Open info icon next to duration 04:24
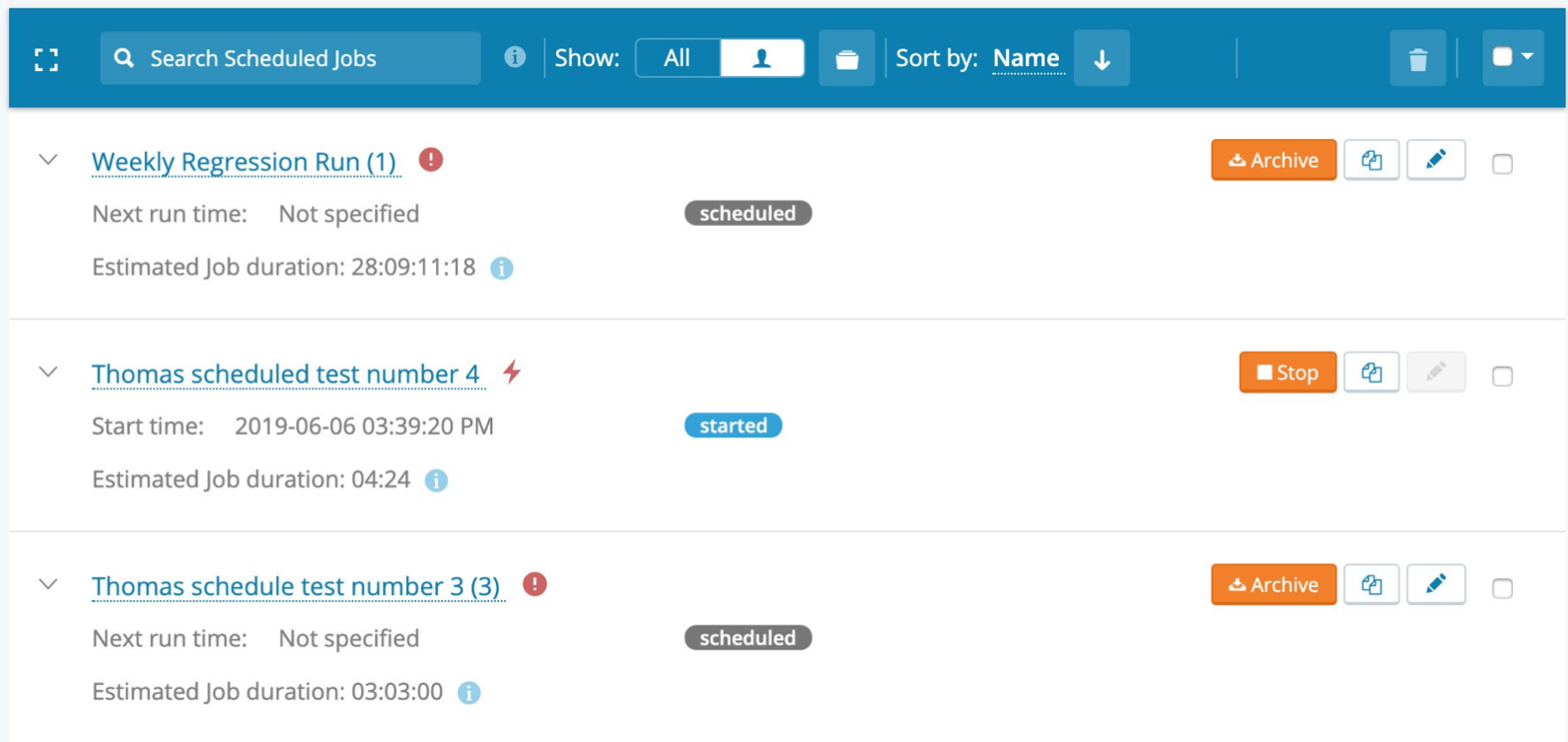The height and width of the screenshot is (742, 1568). 436,481
